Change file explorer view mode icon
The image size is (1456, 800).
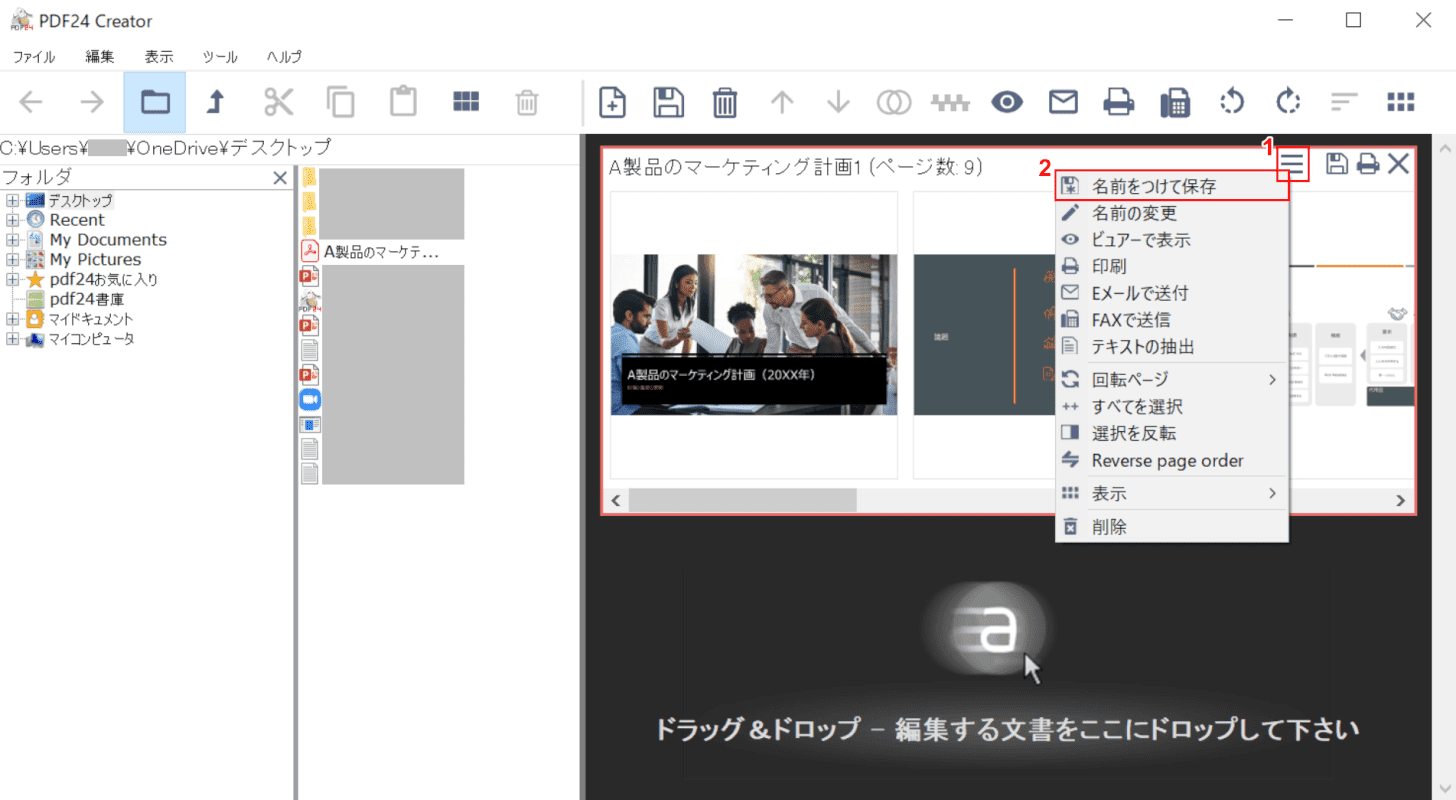coord(466,101)
